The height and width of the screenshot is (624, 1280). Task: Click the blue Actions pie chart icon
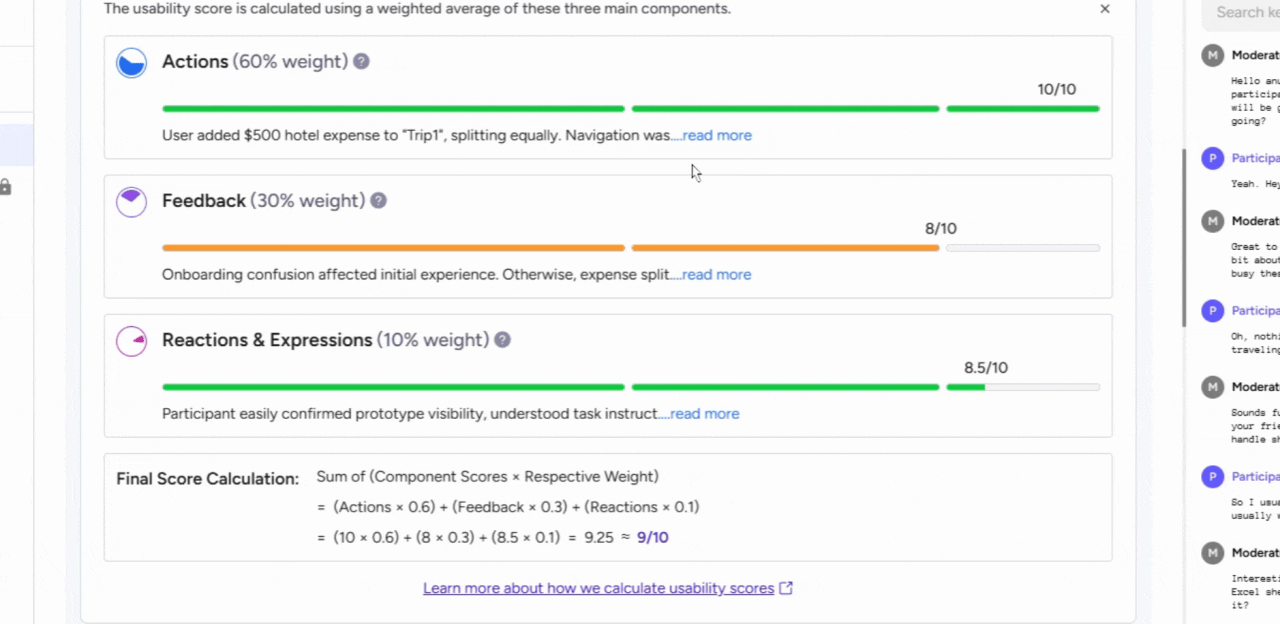(131, 62)
